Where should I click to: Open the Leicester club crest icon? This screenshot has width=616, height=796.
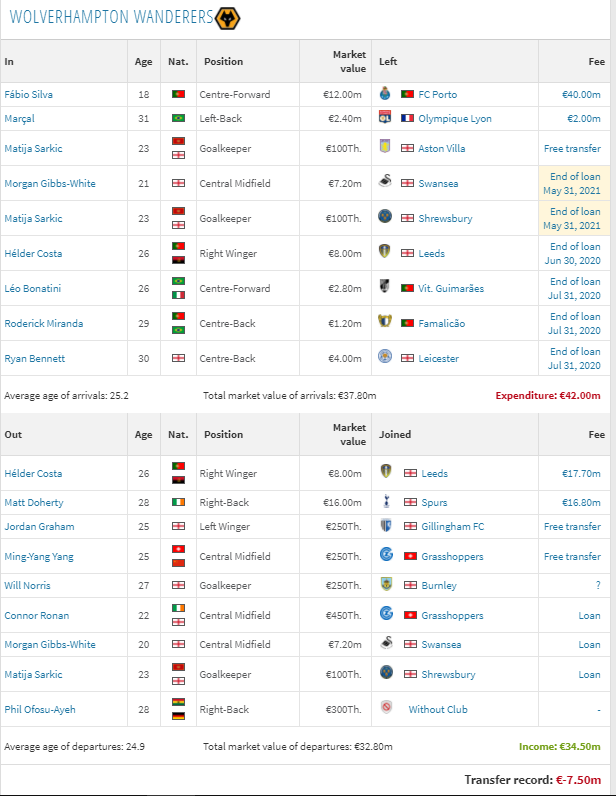click(385, 358)
